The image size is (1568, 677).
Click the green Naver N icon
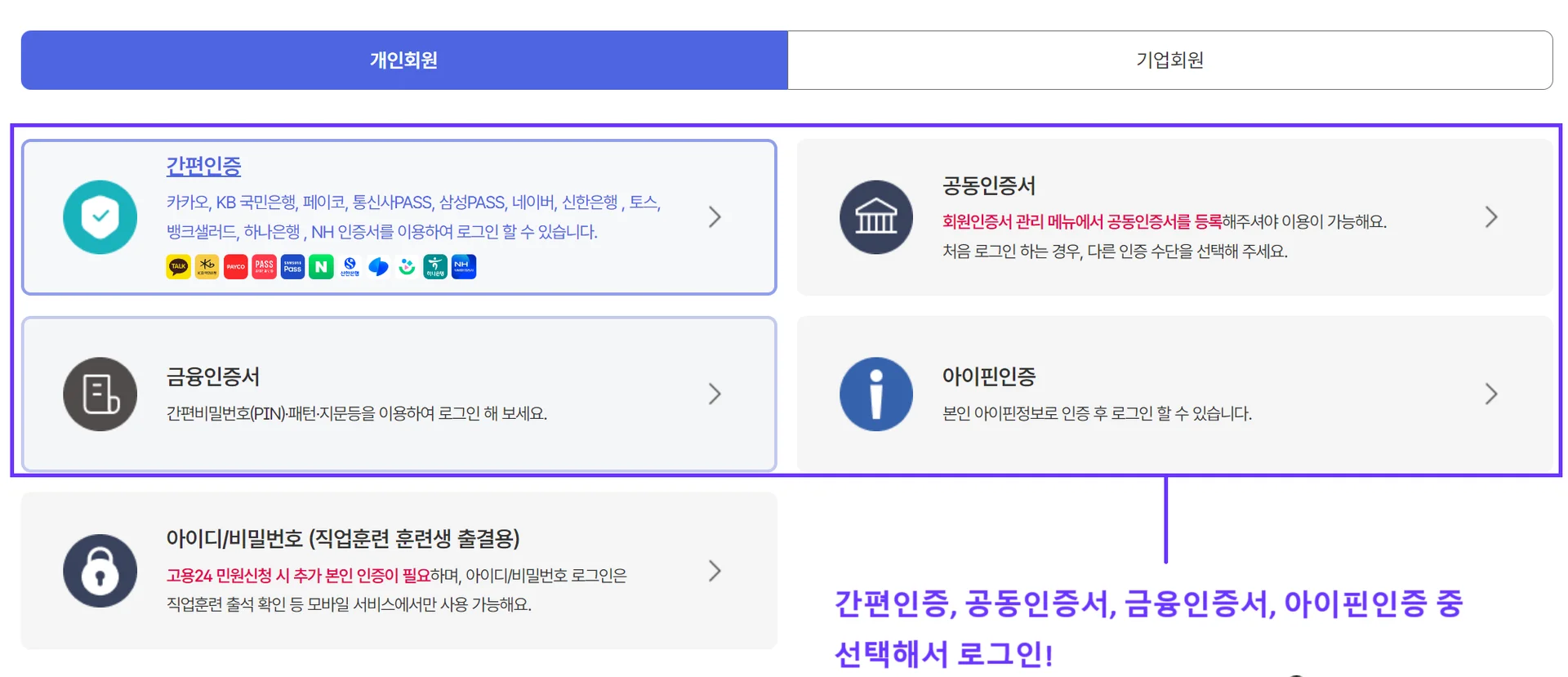tap(321, 266)
